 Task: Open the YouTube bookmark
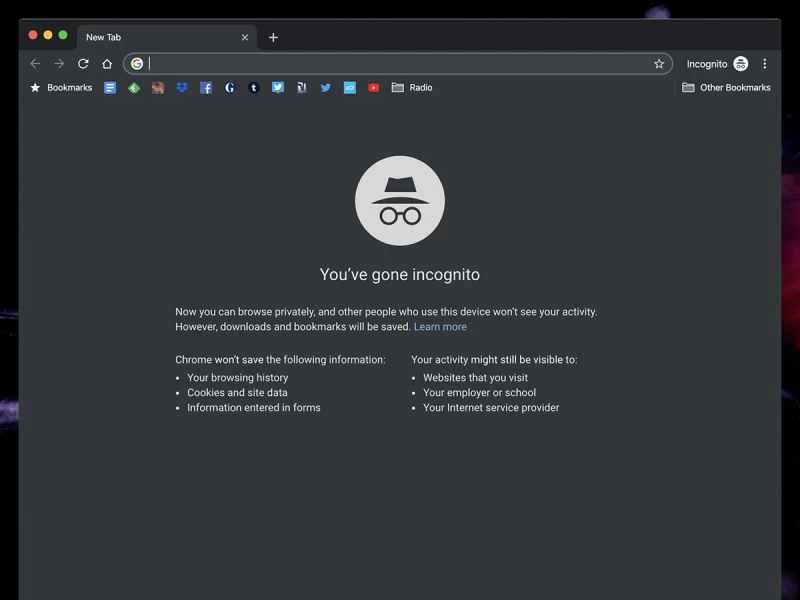click(374, 87)
